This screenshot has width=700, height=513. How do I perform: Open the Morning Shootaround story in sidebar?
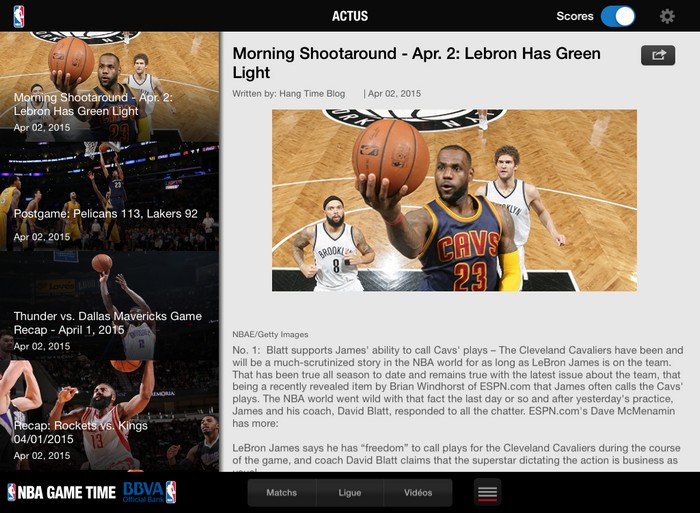point(109,87)
